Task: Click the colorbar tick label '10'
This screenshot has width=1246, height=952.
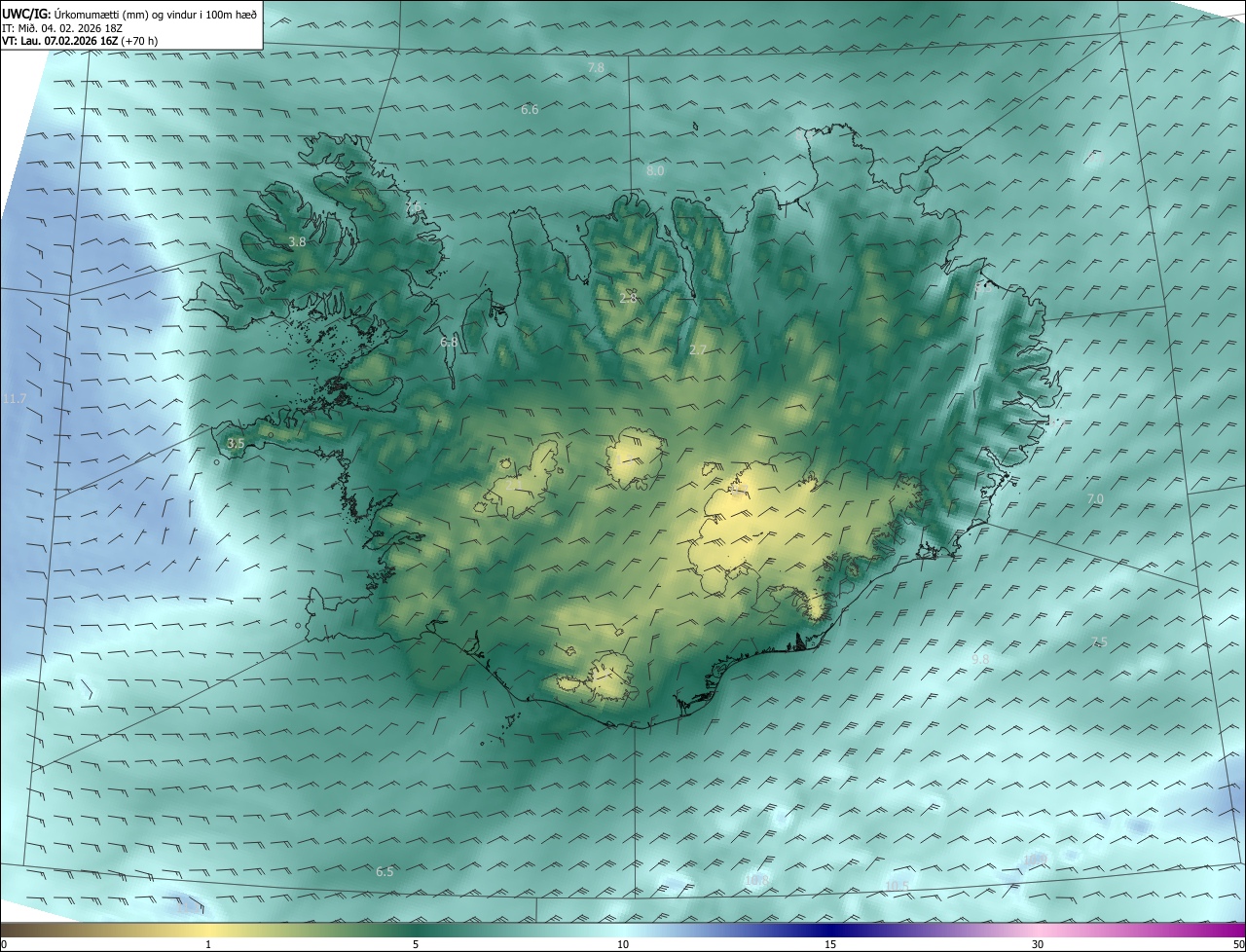Action: click(x=623, y=945)
